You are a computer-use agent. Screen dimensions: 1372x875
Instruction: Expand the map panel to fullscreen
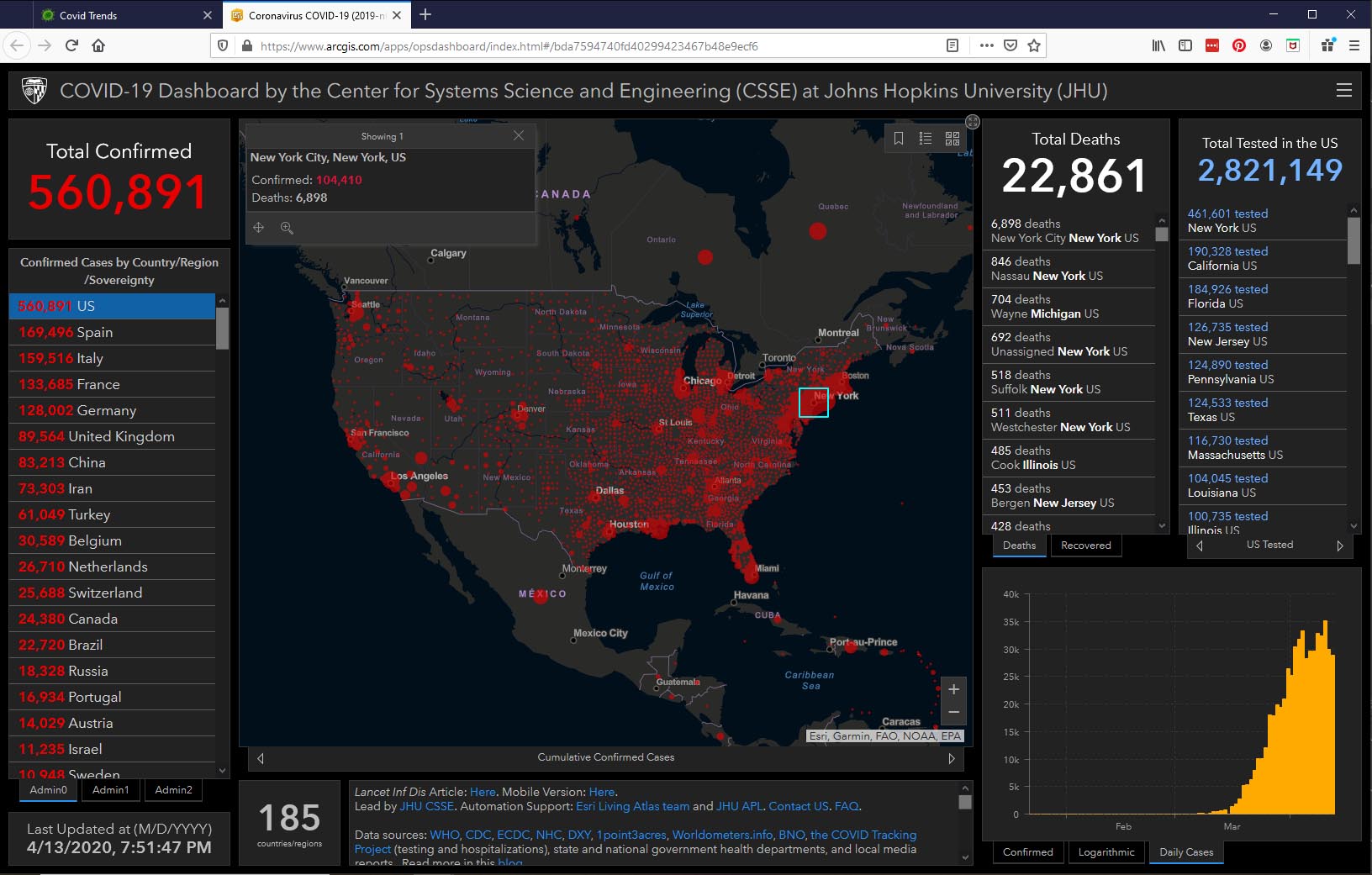(x=973, y=122)
